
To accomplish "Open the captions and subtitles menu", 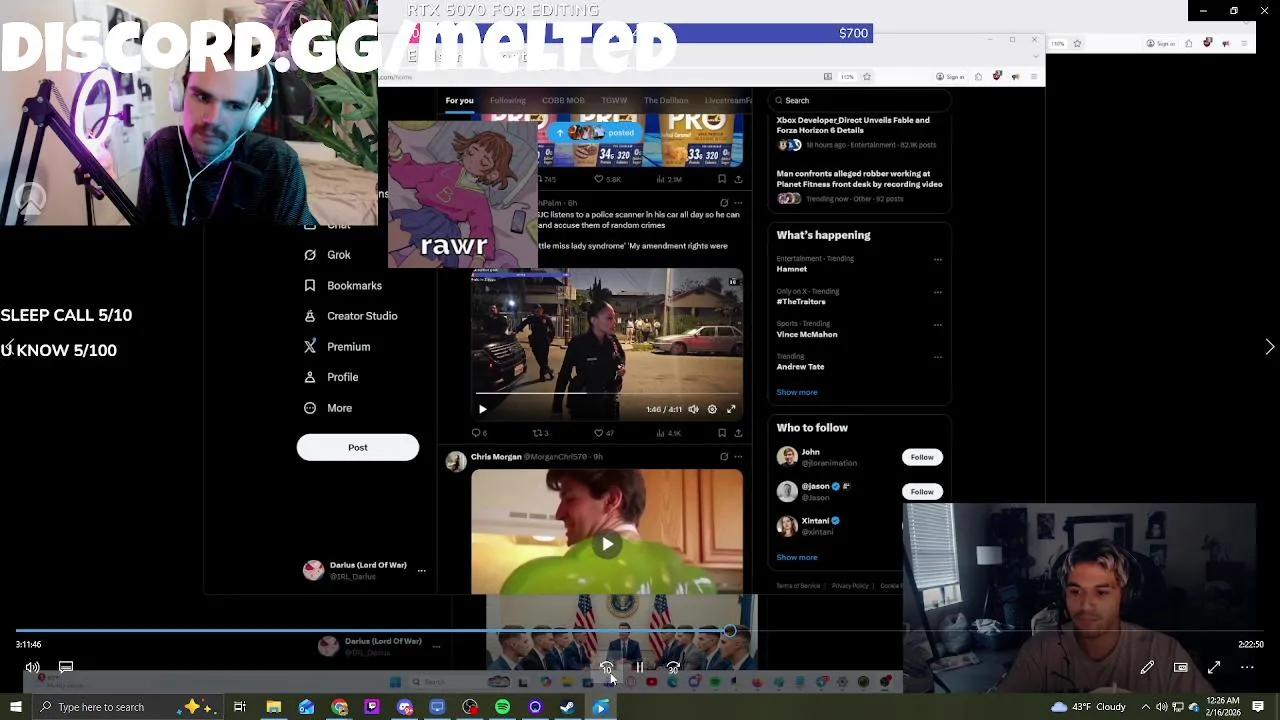I will tap(66, 667).
